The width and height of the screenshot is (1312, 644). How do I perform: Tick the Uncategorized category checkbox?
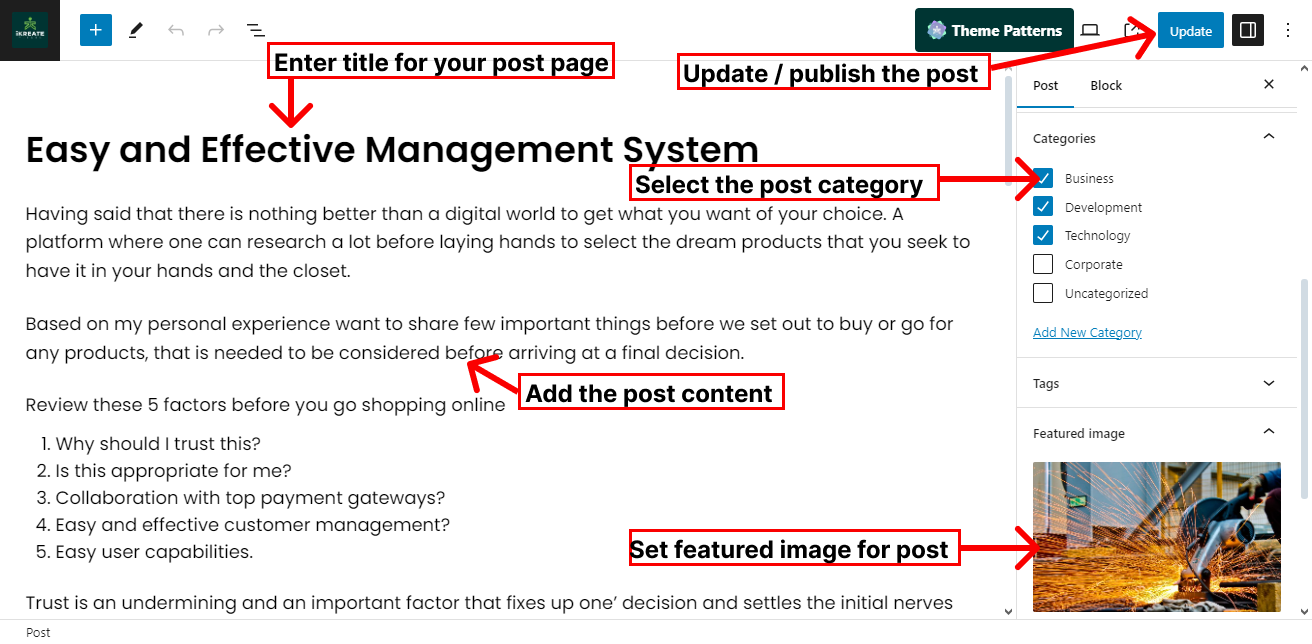1043,294
